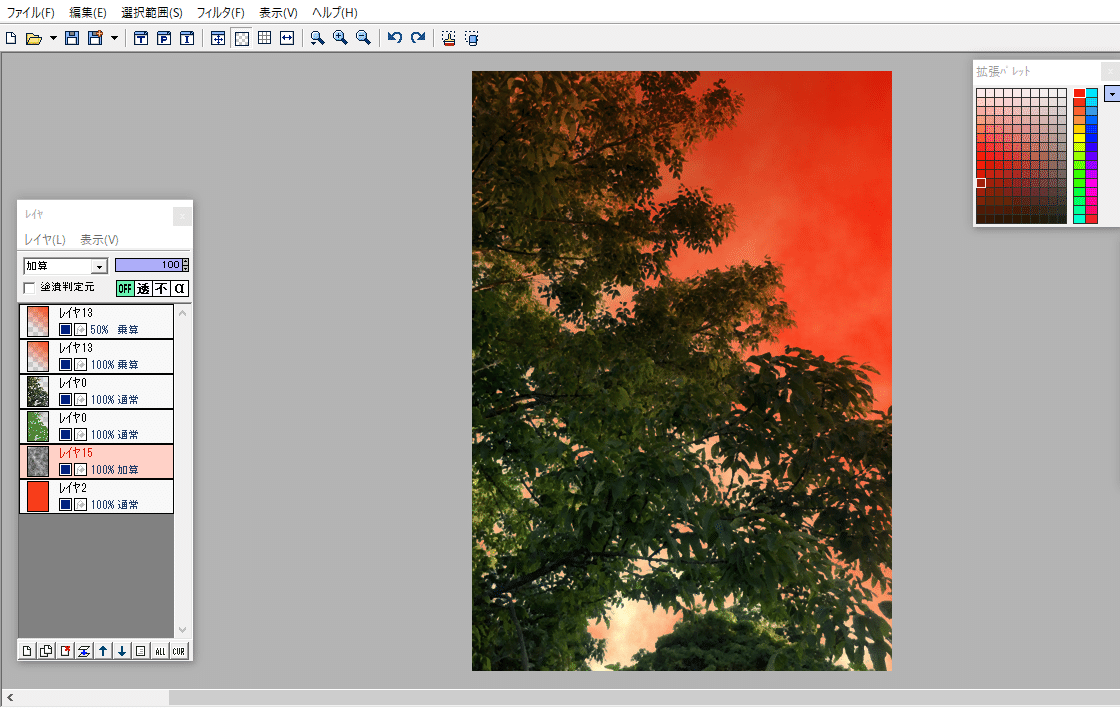Screen dimensions: 1120x708
Task: Open the 選択範囲(S) menu
Action: coord(151,12)
